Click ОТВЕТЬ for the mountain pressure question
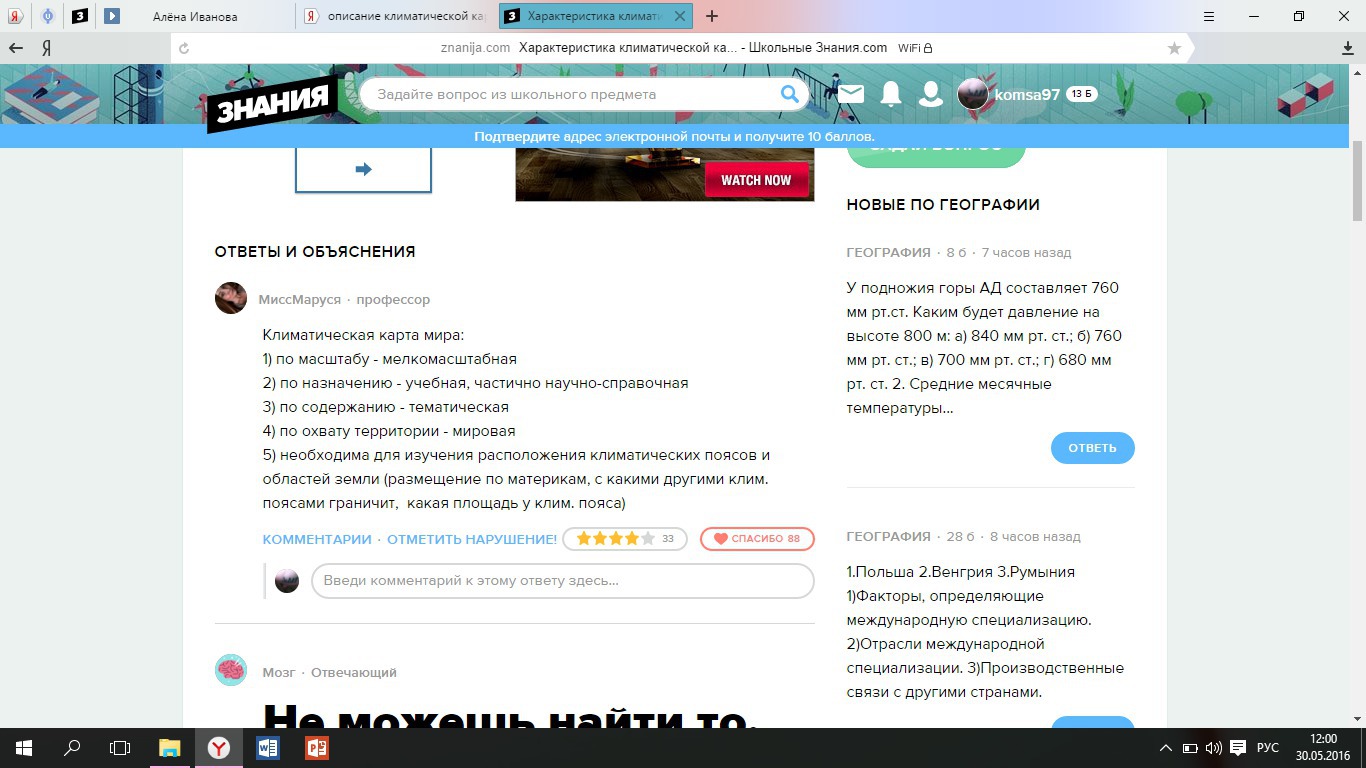1366x768 pixels. click(1092, 448)
